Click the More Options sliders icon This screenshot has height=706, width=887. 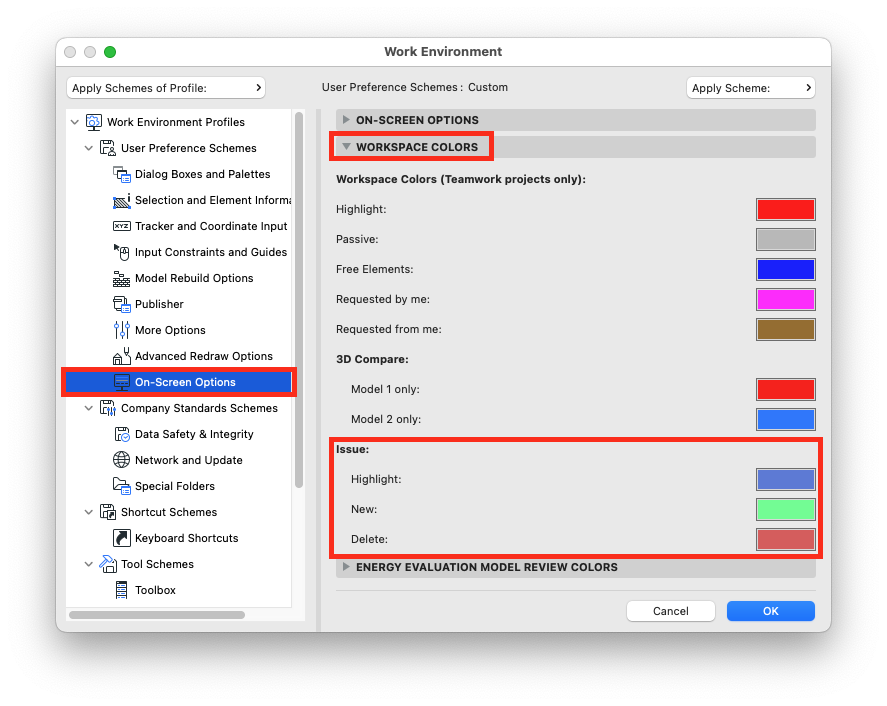[x=122, y=330]
